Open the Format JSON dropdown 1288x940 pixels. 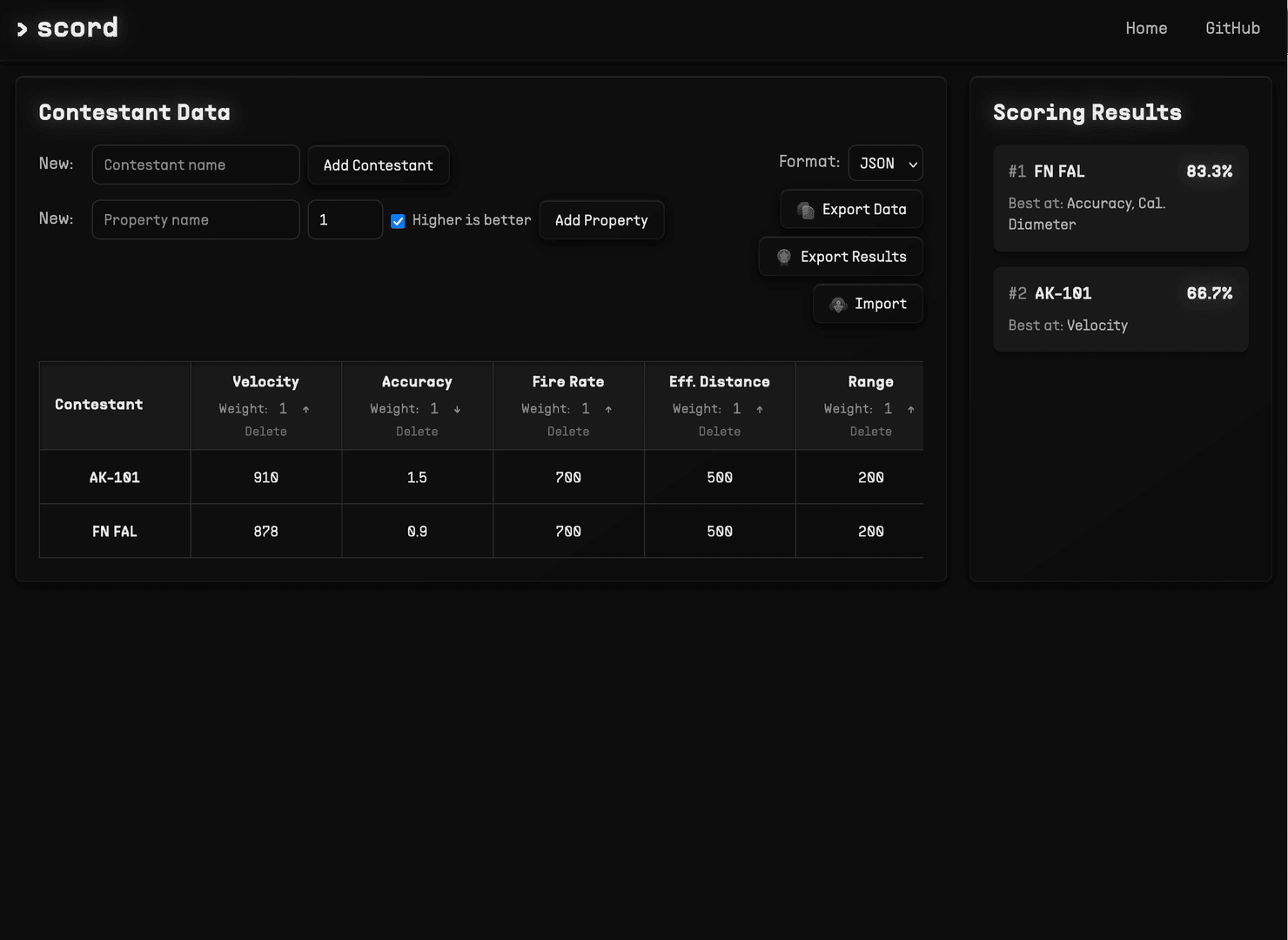pos(885,164)
